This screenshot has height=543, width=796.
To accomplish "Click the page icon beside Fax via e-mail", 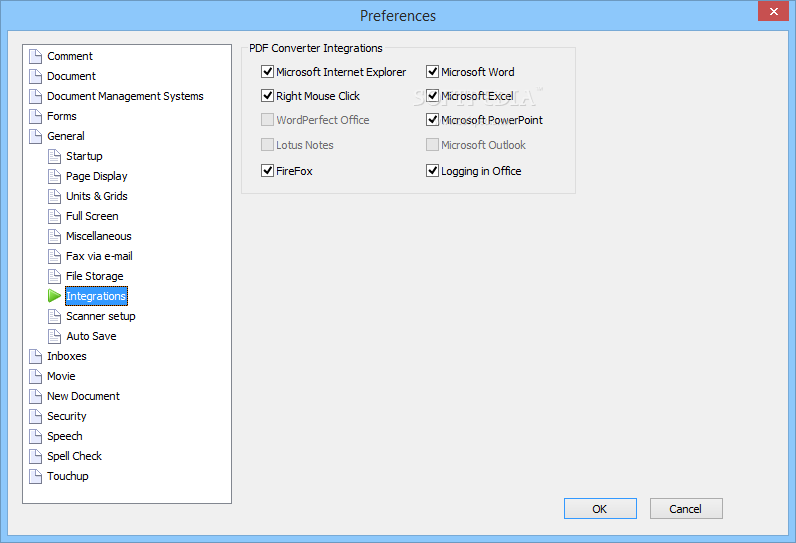I will [x=54, y=256].
